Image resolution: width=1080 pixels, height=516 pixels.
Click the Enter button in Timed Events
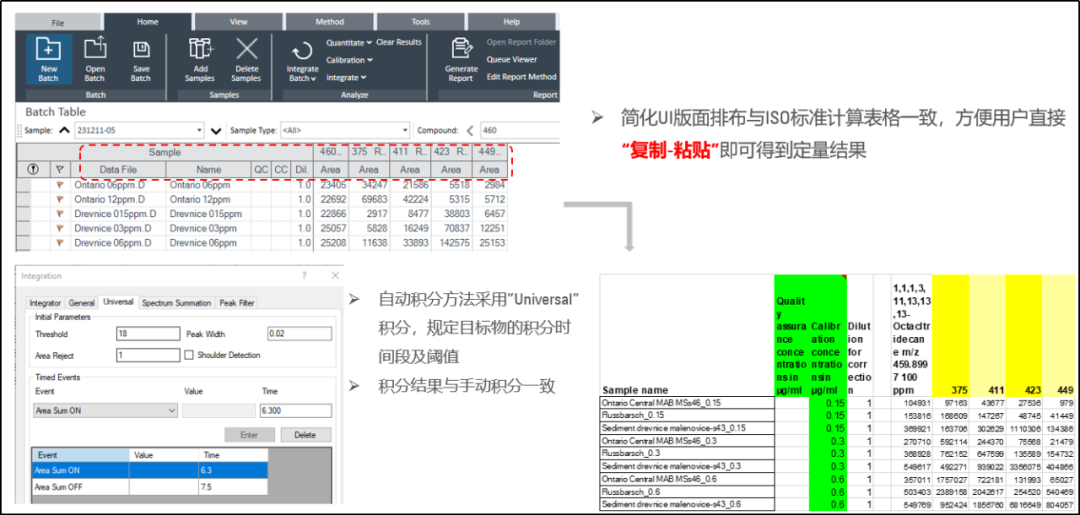point(249,435)
